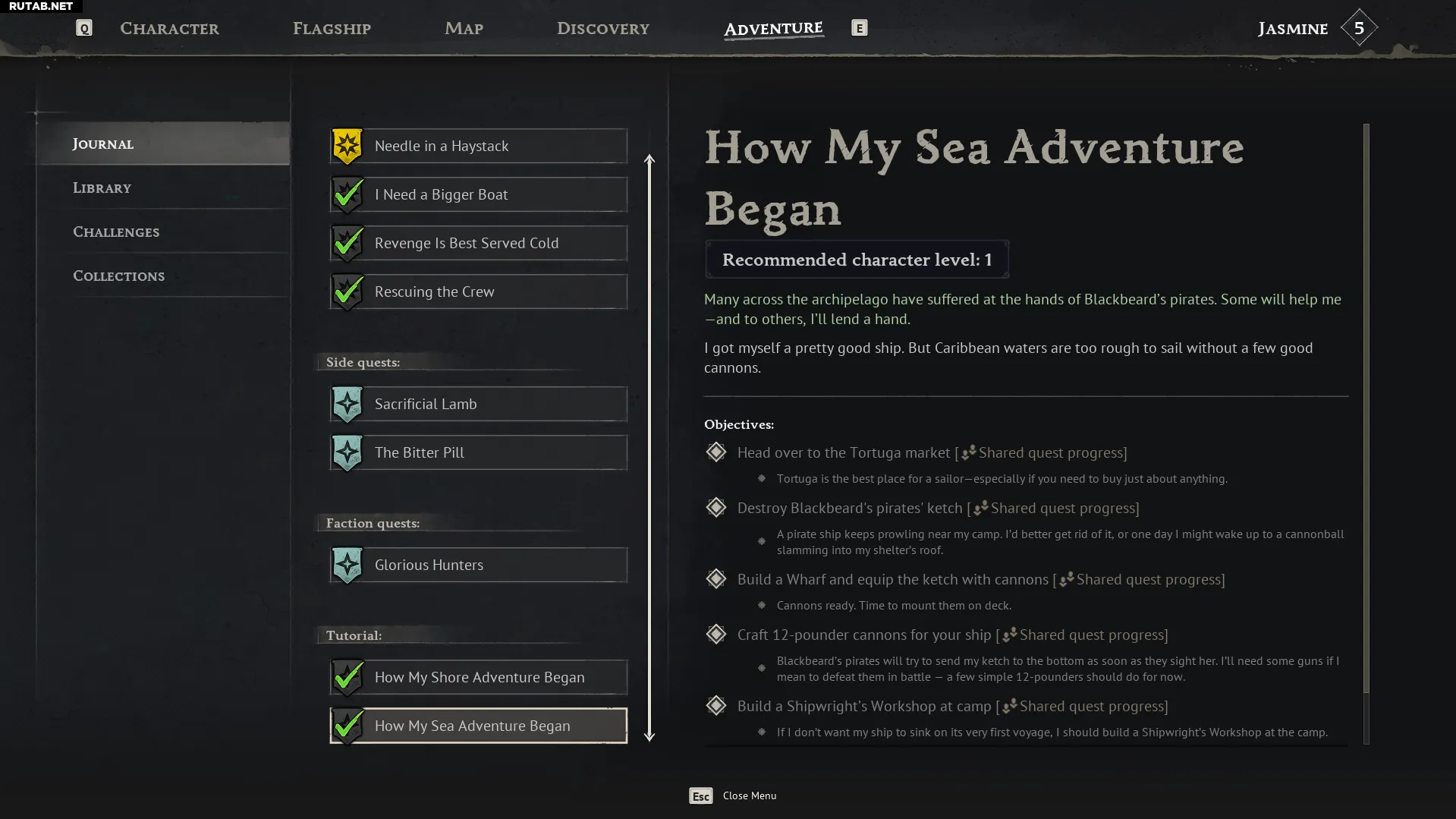The height and width of the screenshot is (819, 1456).
Task: Click the teal badge next to The Bitter Pill
Action: pos(347,452)
